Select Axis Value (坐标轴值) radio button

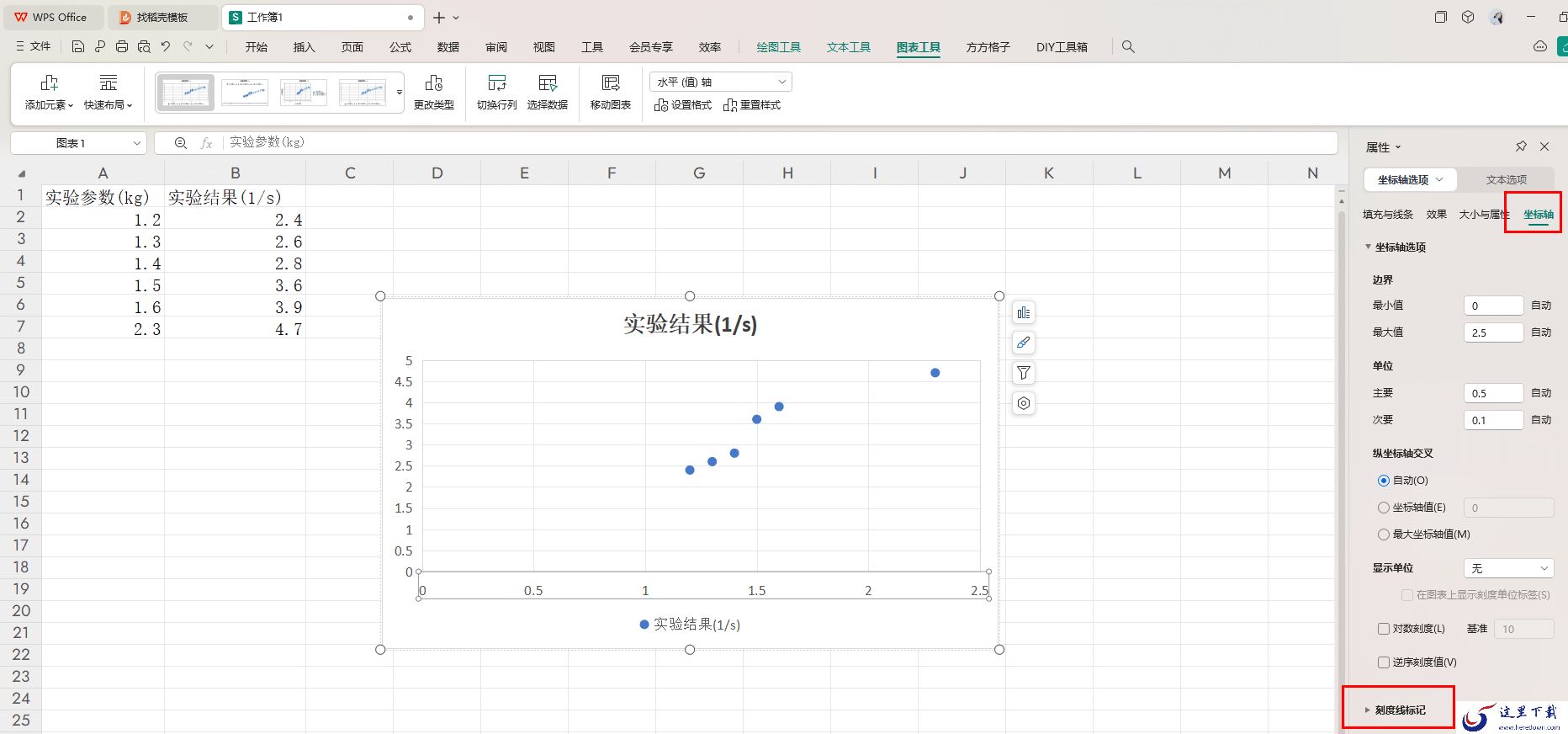pyautogui.click(x=1384, y=508)
